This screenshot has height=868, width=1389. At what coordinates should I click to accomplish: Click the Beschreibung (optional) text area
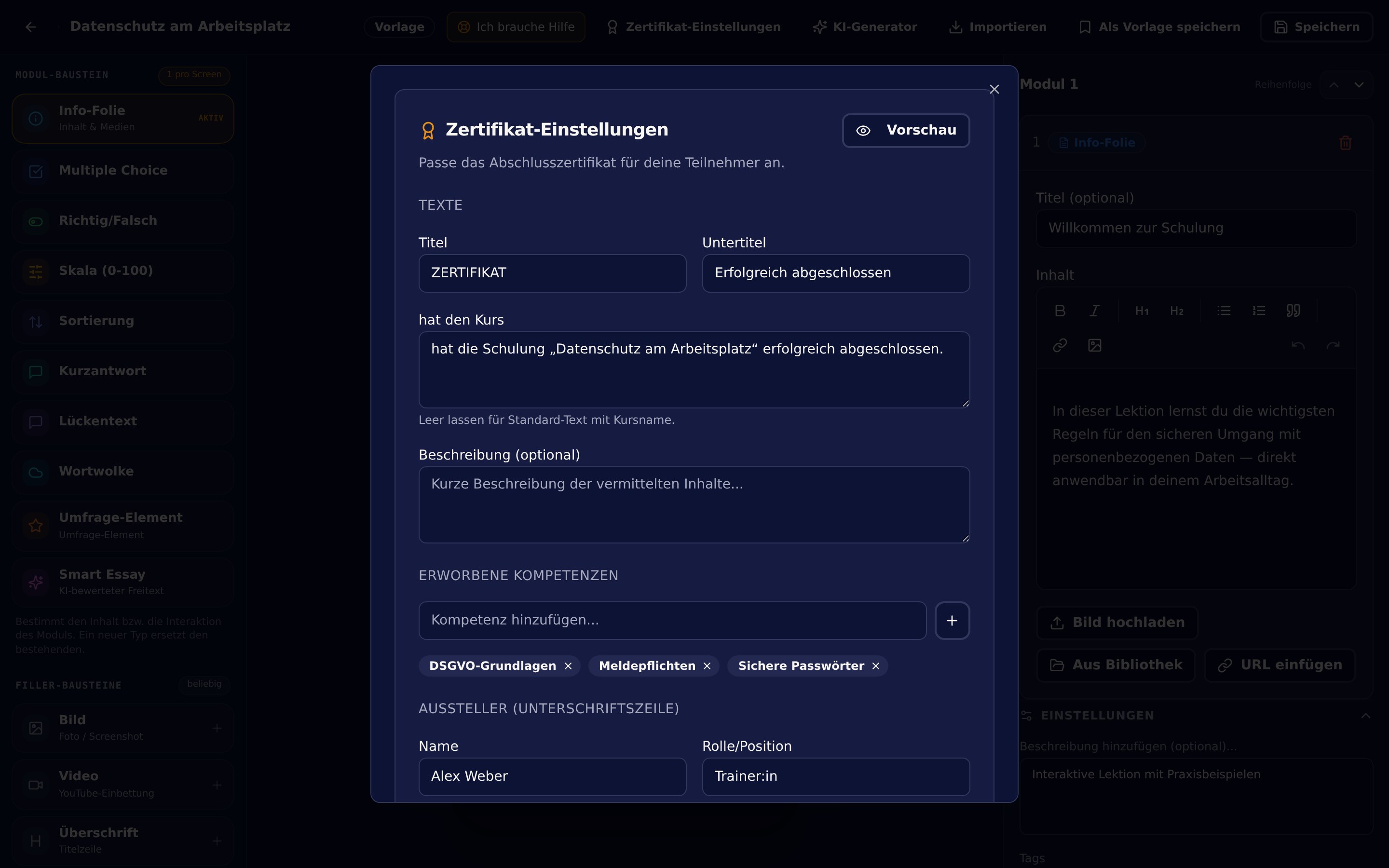point(694,504)
